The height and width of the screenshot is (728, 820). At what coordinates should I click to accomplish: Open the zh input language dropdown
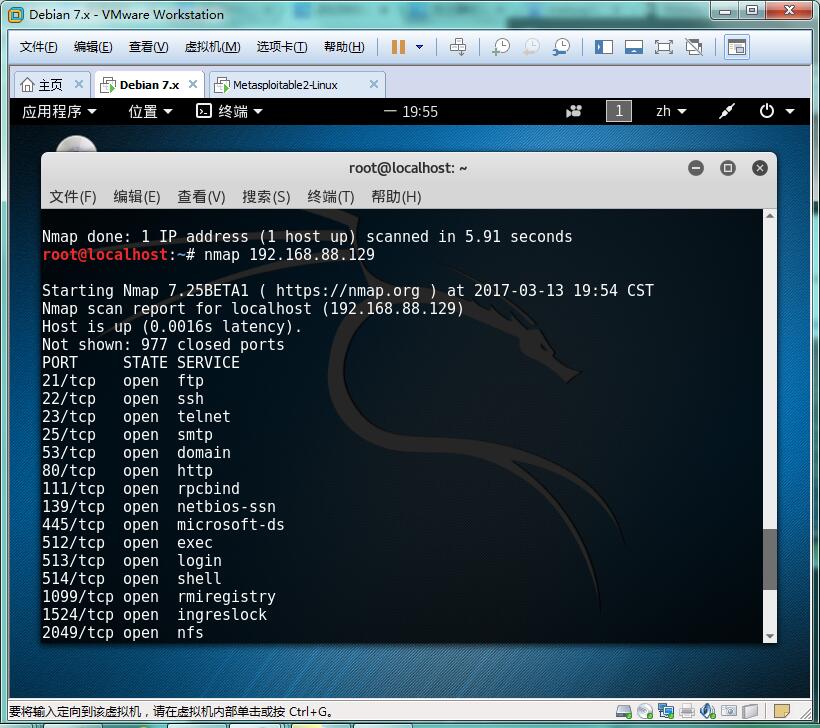tap(671, 111)
